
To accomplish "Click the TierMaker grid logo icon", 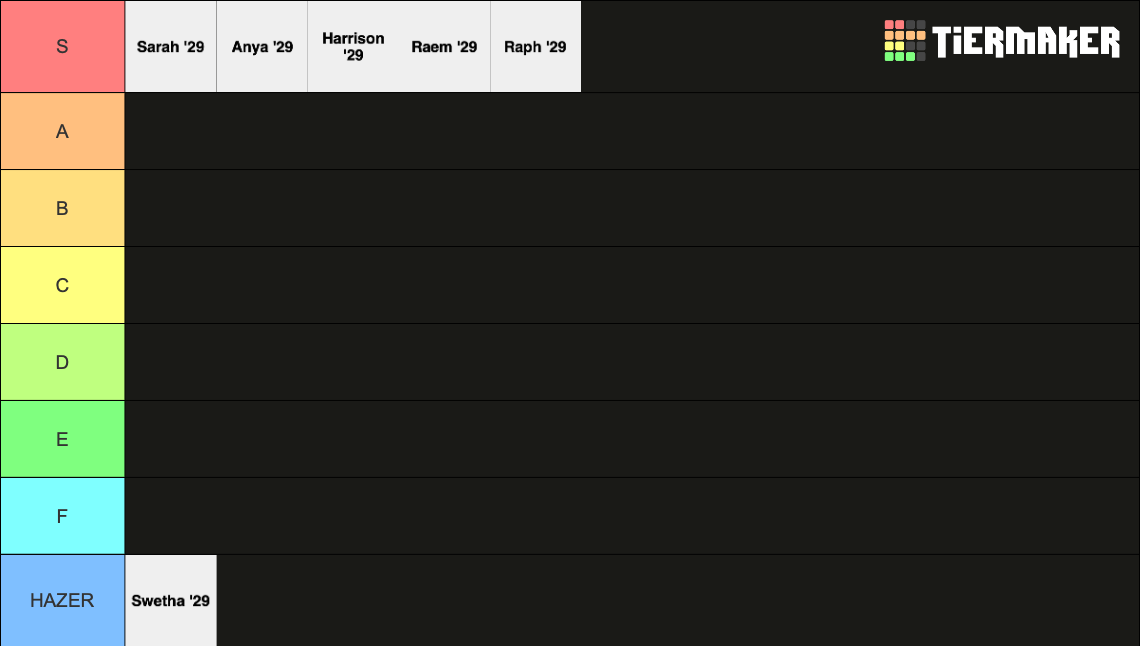I will [x=904, y=41].
